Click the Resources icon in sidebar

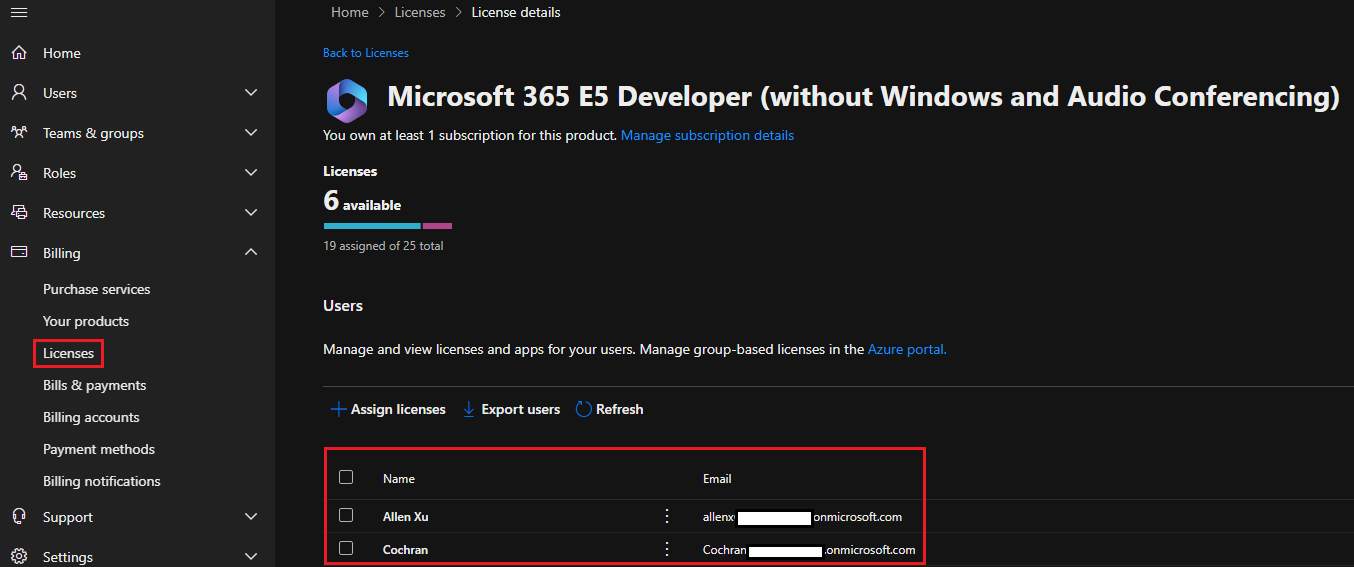(x=19, y=213)
